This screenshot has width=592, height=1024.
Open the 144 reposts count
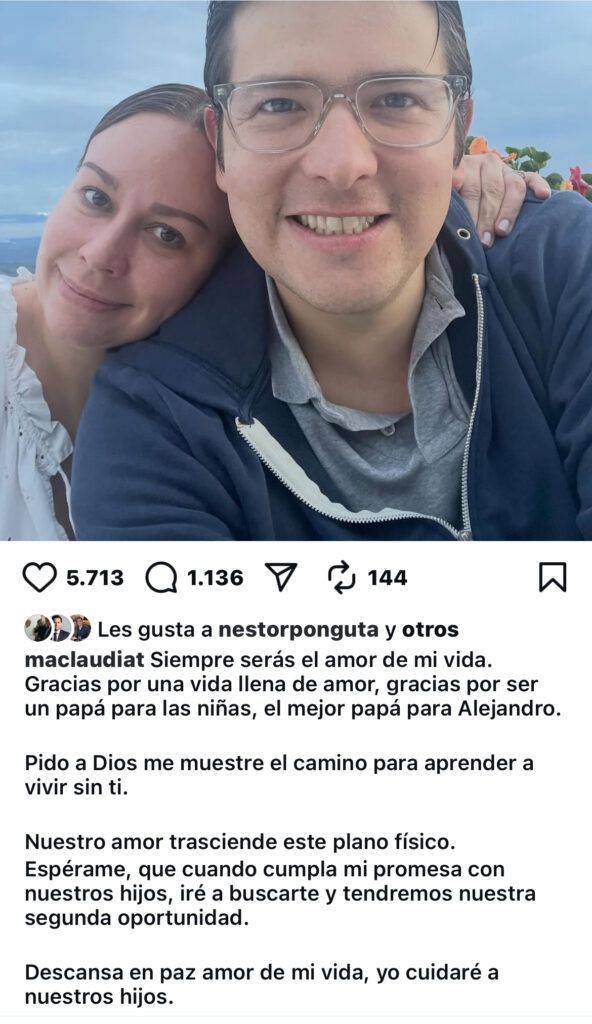387,577
